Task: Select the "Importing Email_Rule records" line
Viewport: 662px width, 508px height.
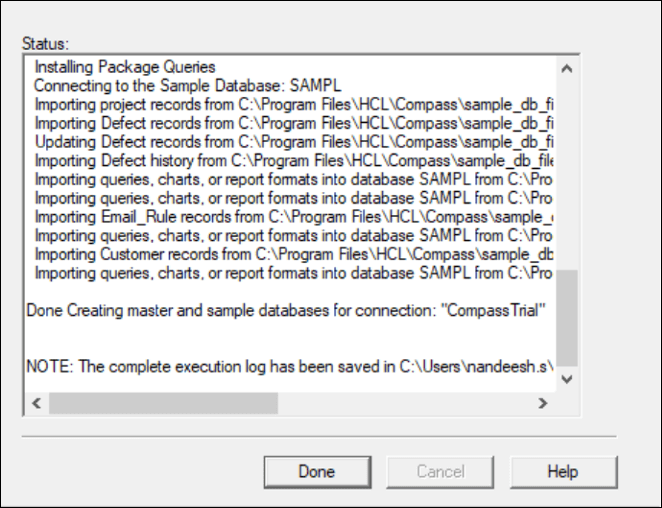Action: tap(294, 217)
